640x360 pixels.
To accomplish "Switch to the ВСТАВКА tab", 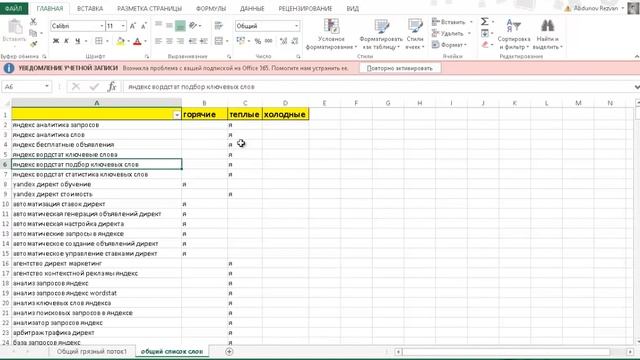I will coord(90,8).
